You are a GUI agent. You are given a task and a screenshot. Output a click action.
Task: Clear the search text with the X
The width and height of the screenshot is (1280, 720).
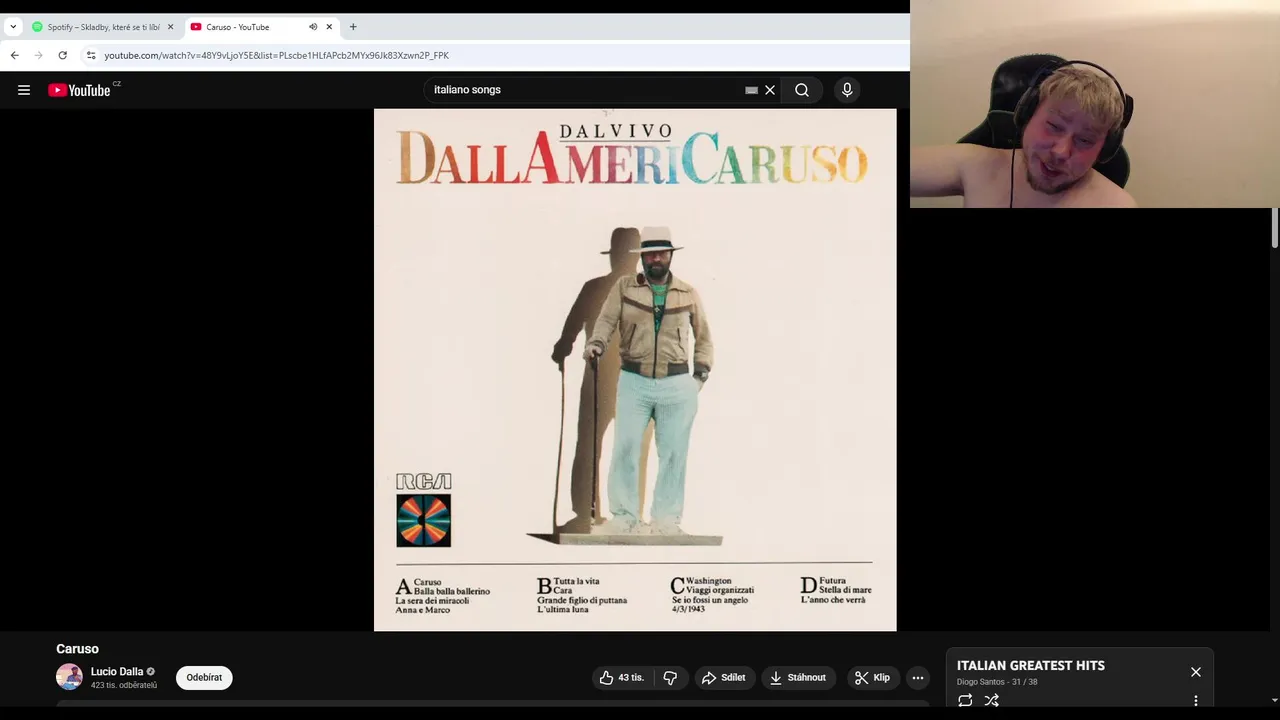point(770,90)
